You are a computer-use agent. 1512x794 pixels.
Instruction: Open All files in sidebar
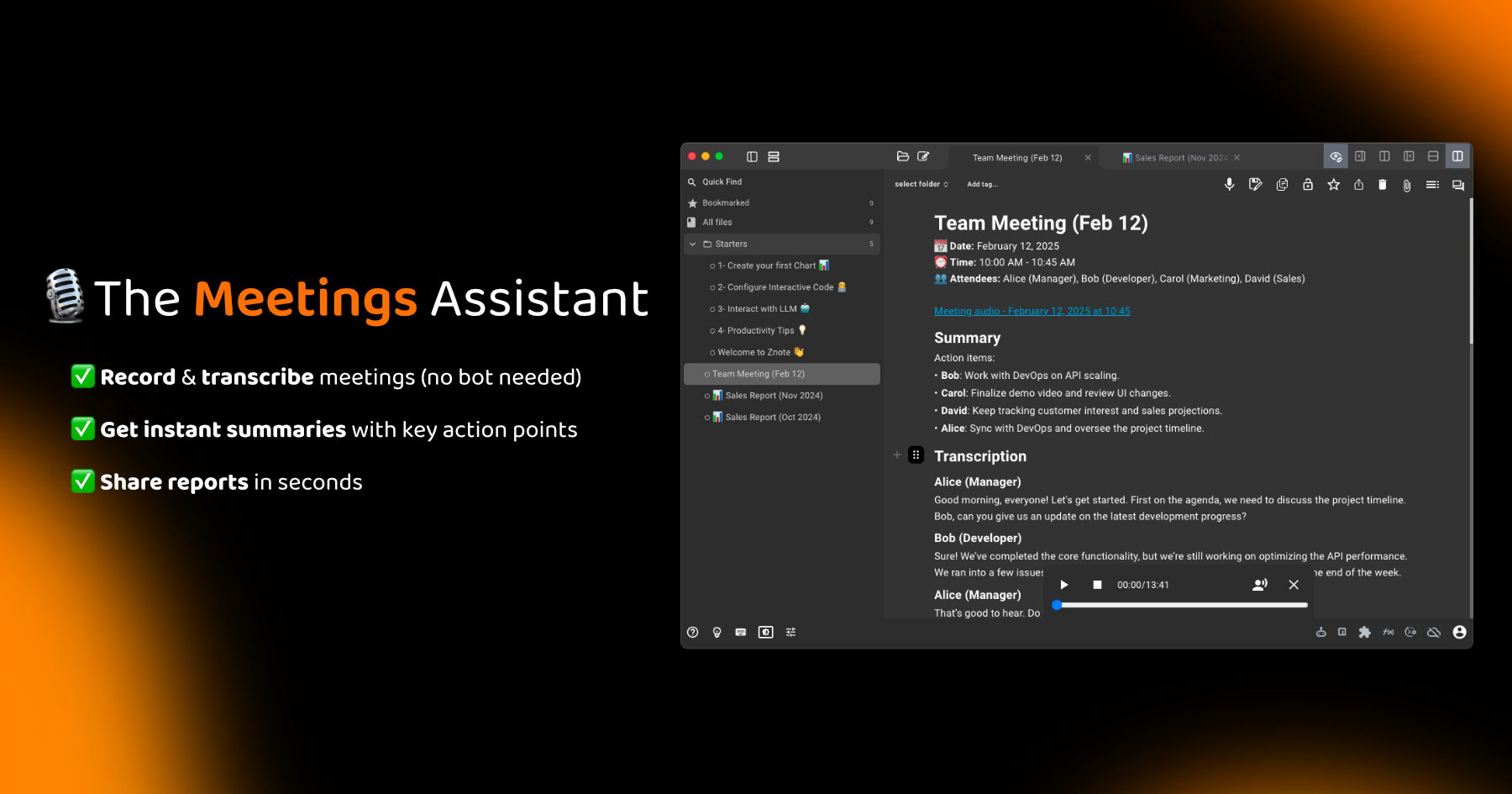(x=781, y=222)
